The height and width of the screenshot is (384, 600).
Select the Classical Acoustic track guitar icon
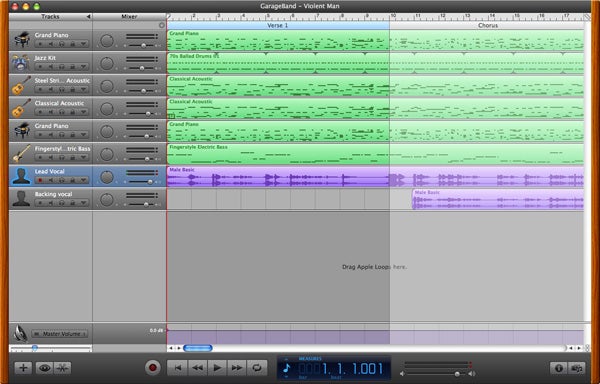pyautogui.click(x=21, y=107)
